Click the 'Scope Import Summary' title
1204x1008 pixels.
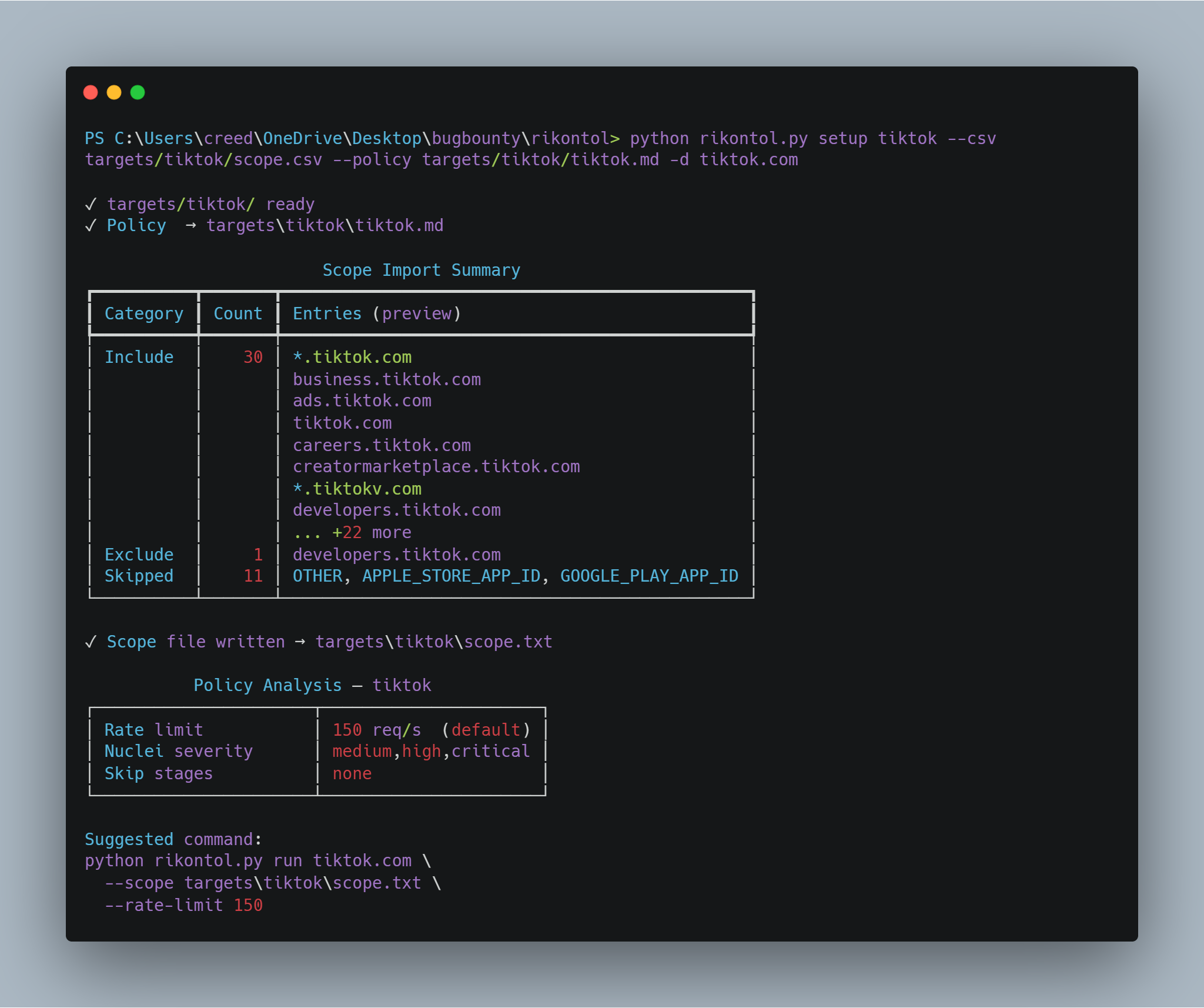422,270
